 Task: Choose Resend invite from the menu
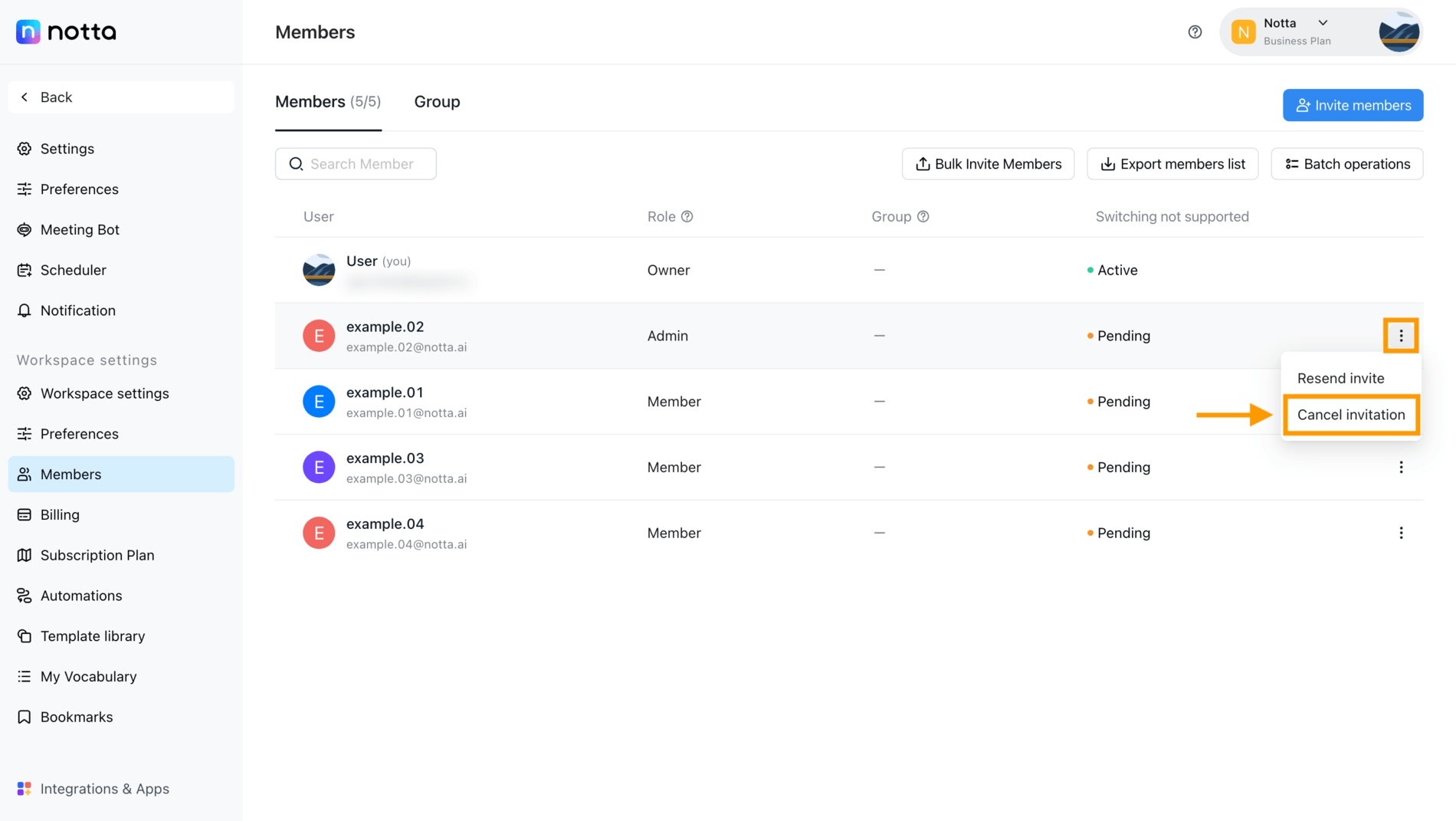(x=1351, y=378)
